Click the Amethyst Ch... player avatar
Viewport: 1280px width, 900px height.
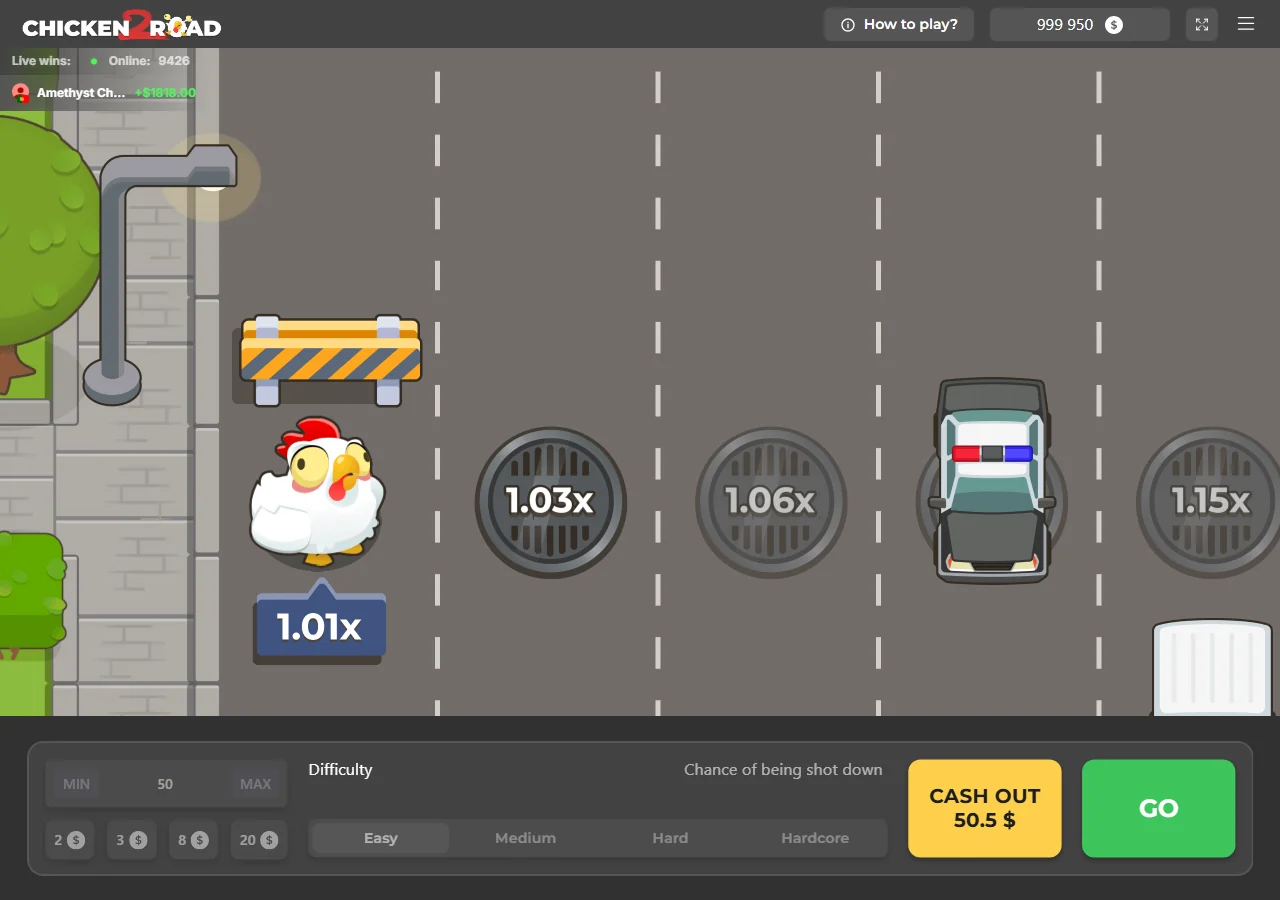point(20,93)
